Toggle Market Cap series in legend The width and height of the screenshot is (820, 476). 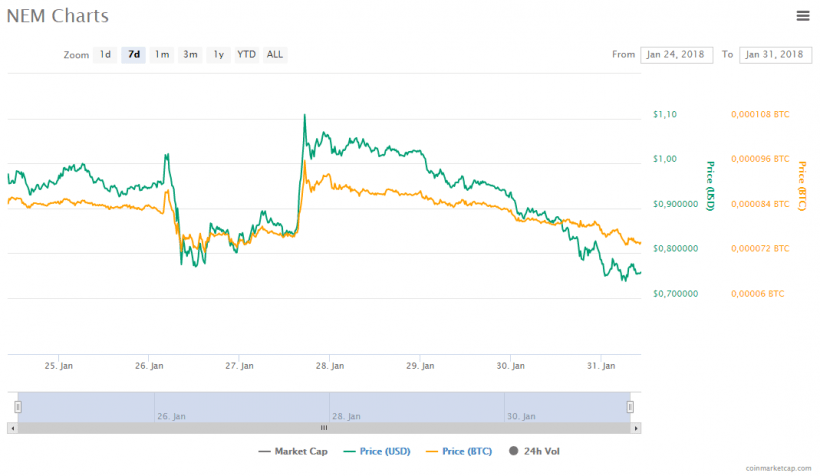click(293, 452)
